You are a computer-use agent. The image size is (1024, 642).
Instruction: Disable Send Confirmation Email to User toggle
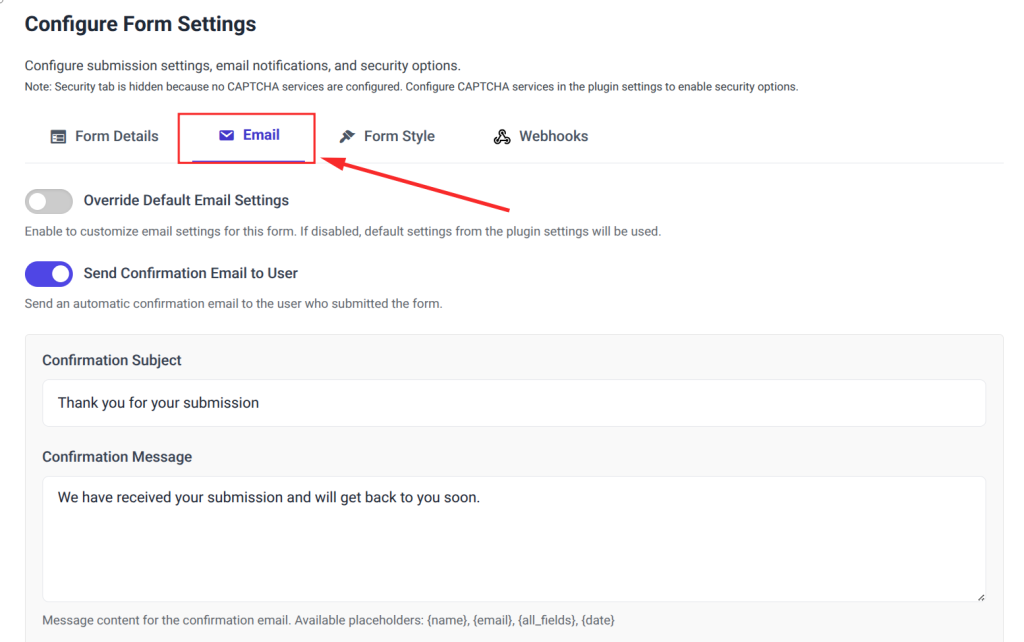pyautogui.click(x=49, y=274)
